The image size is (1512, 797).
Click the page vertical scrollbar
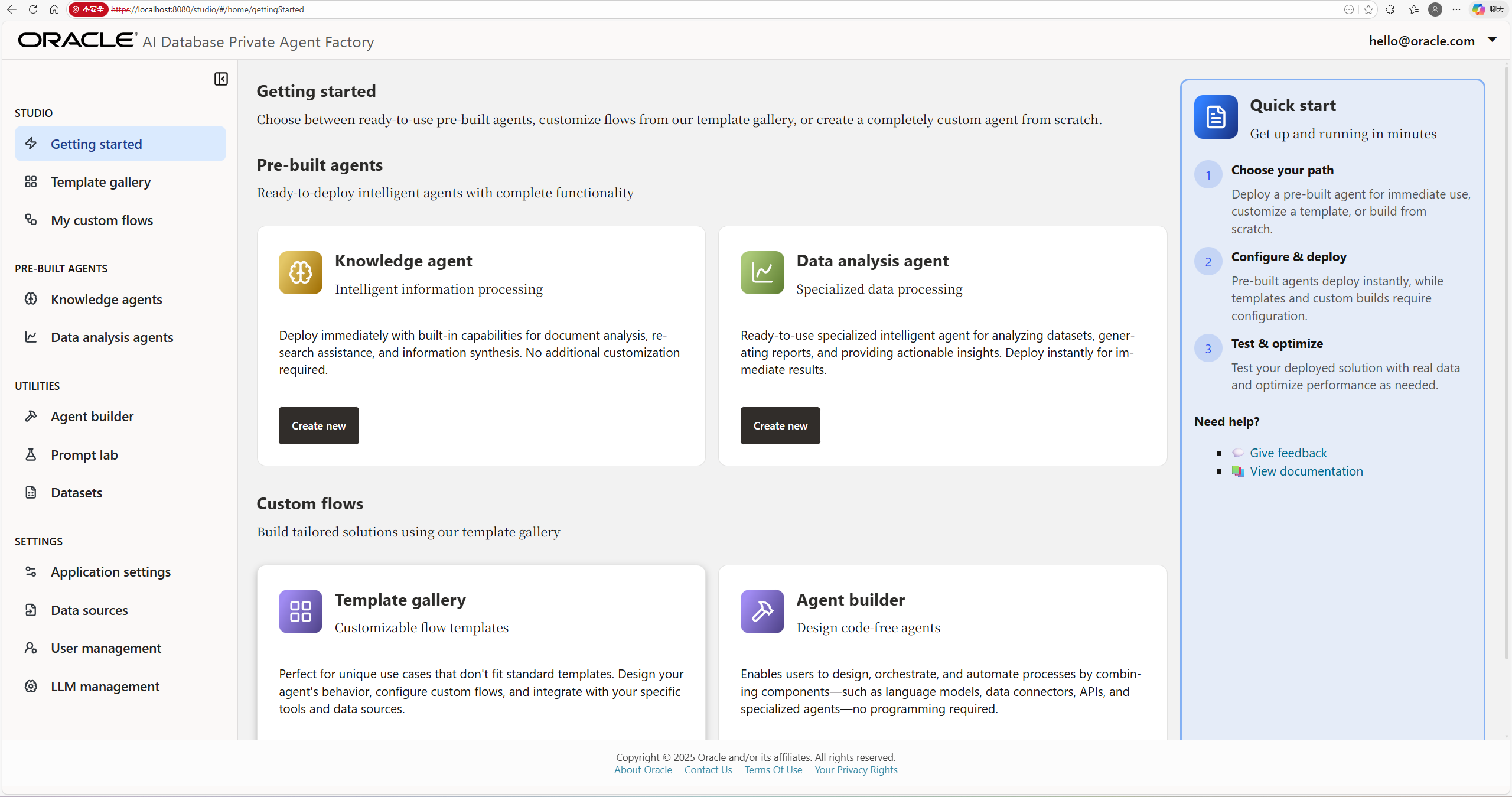(1507, 354)
